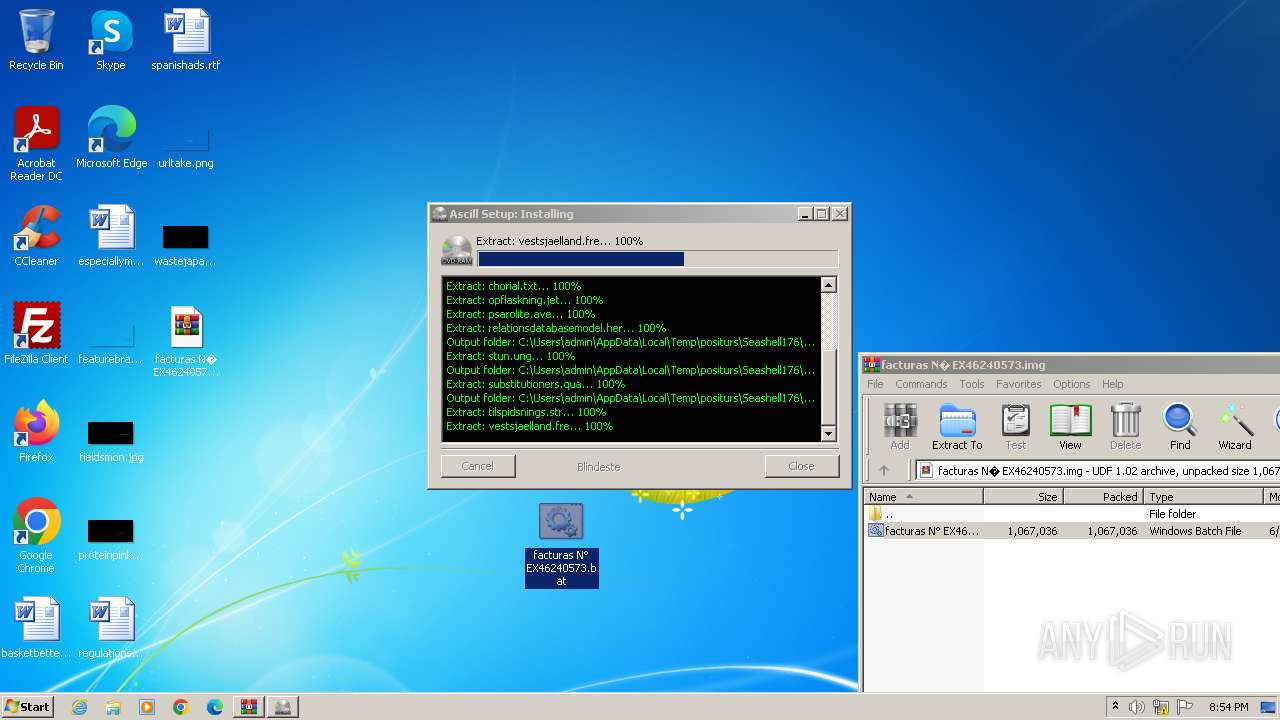Screen dimensions: 1280x720
Task: Open Edge from the taskbar
Action: (215, 707)
